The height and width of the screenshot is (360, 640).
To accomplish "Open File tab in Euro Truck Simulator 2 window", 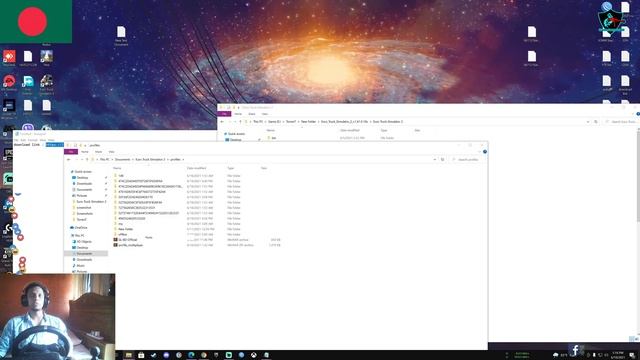I will pyautogui.click(x=224, y=114).
